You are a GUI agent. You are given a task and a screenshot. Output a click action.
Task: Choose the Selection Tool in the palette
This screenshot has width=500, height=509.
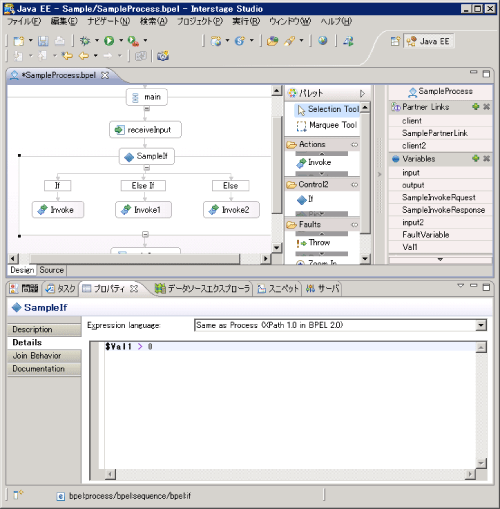tap(328, 109)
